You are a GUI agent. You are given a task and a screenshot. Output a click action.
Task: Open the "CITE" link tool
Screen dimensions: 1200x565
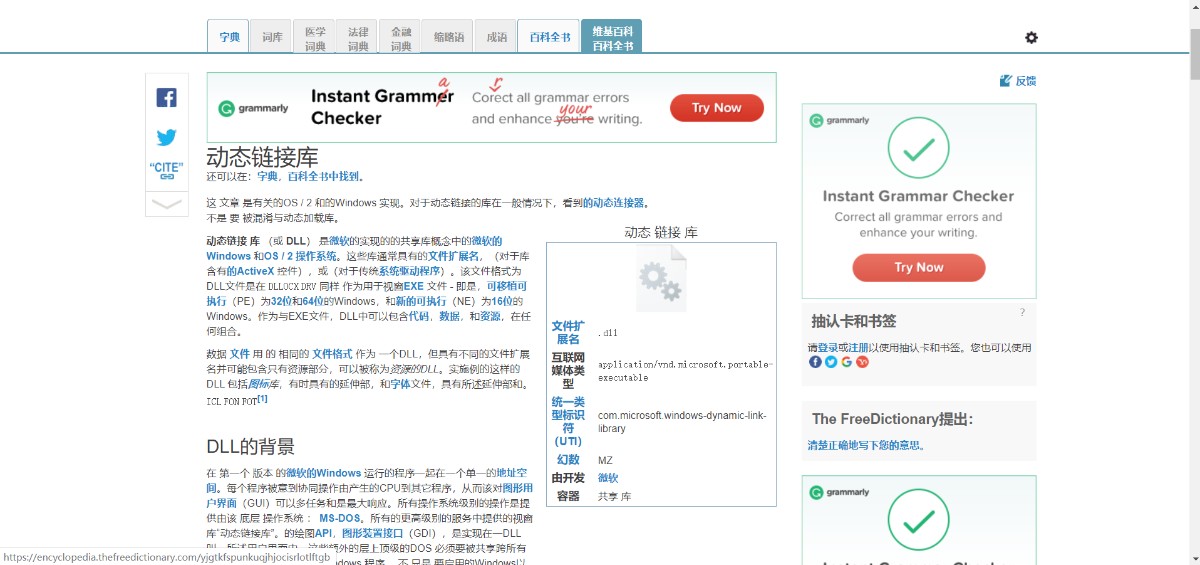click(166, 171)
